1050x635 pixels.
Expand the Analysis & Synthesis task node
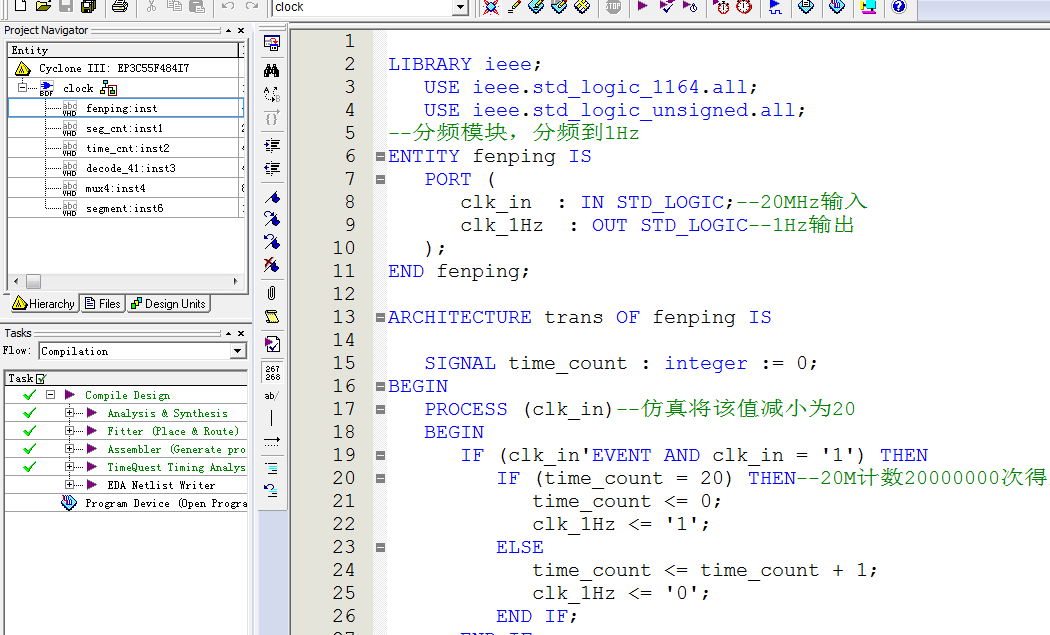[70, 413]
